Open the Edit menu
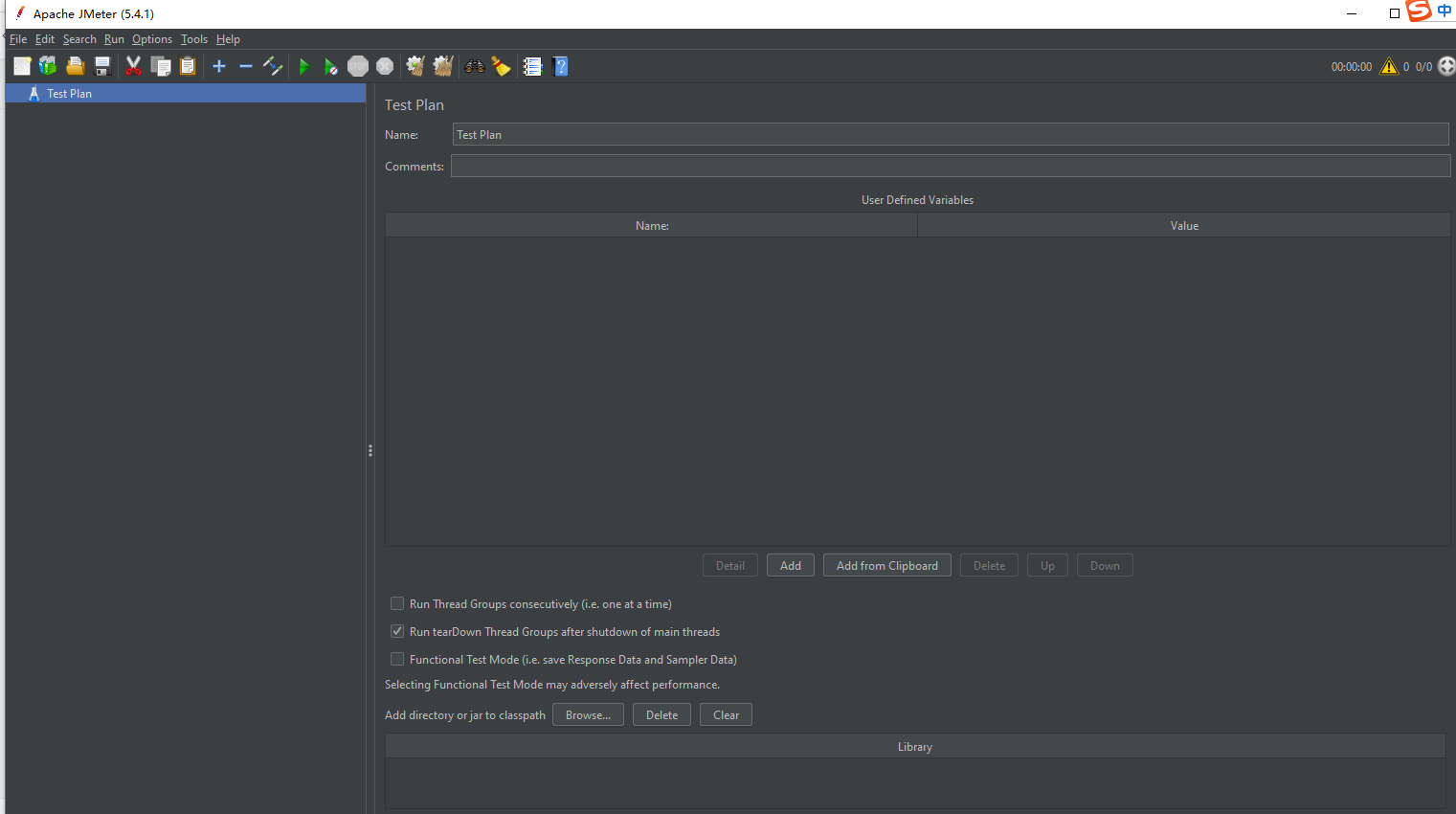The width and height of the screenshot is (1456, 814). tap(45, 39)
